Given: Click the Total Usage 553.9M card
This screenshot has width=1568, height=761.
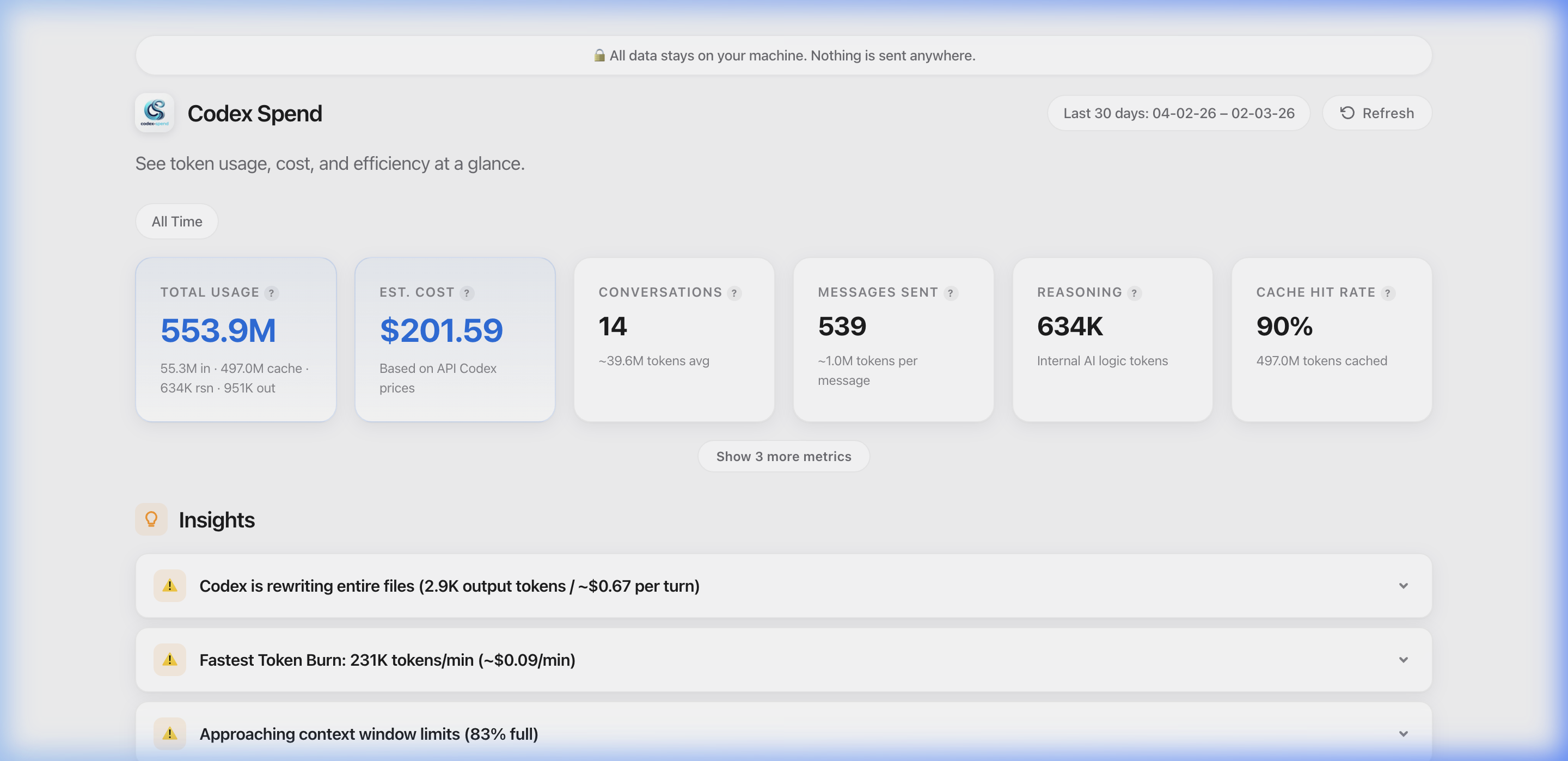Looking at the screenshot, I should tap(236, 339).
